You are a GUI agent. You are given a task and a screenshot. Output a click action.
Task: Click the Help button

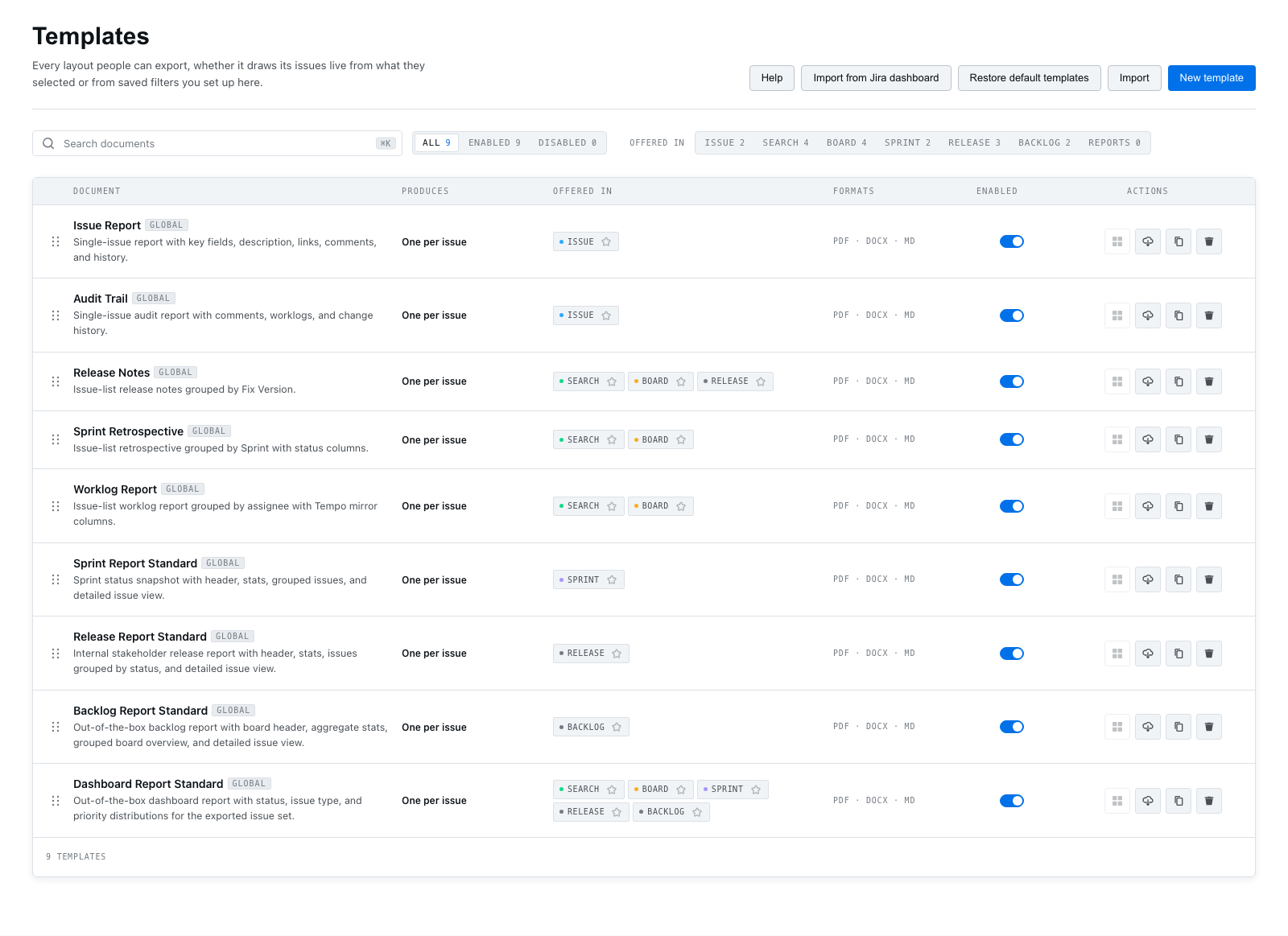[772, 78]
